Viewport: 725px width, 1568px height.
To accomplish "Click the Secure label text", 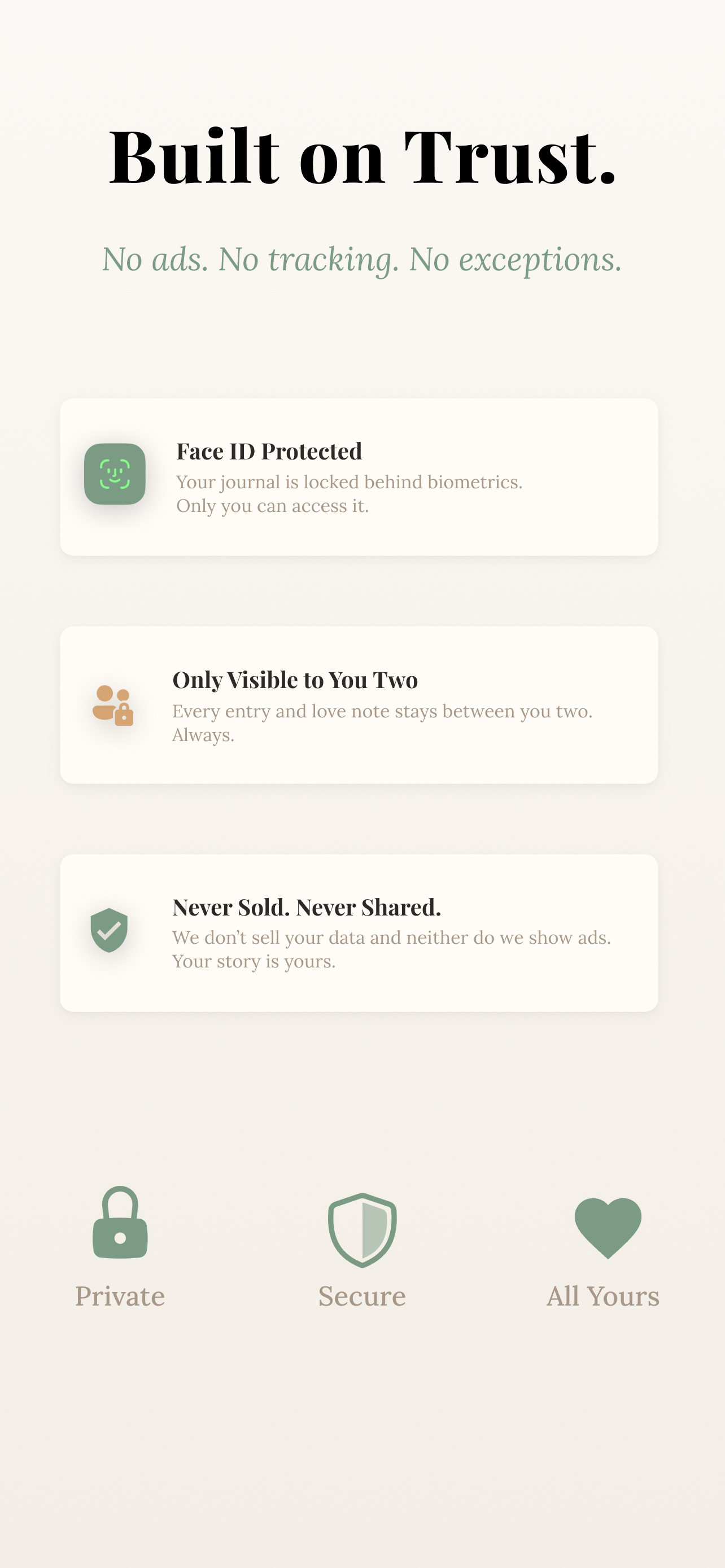I will [361, 1295].
